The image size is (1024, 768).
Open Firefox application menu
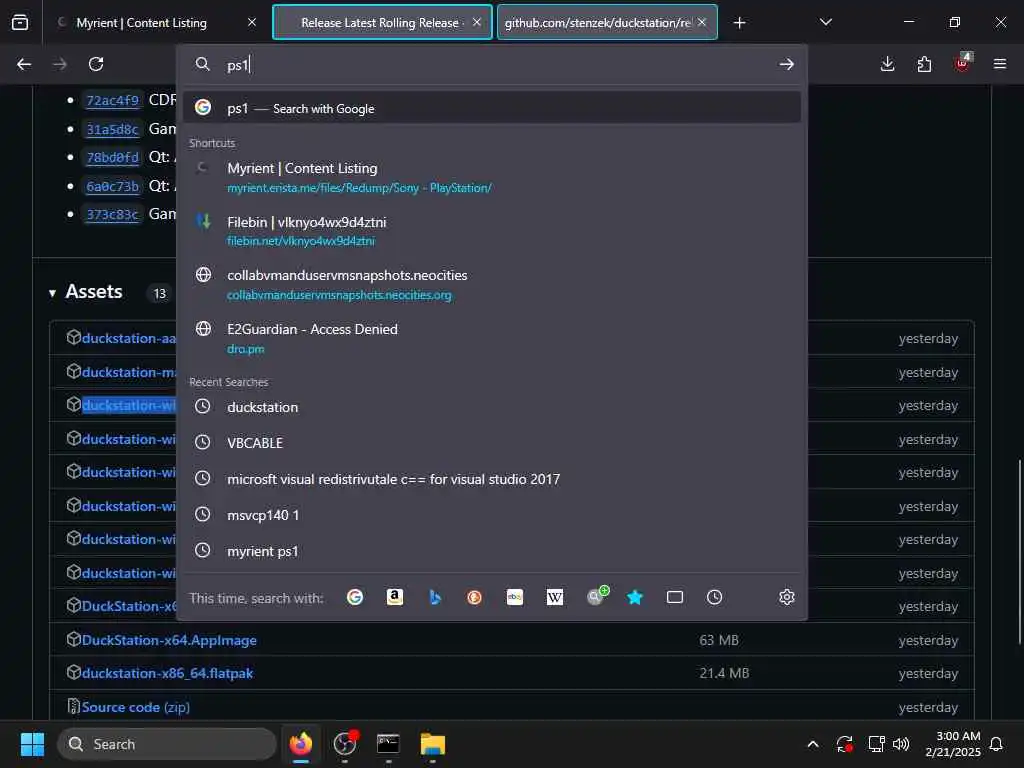tap(1000, 64)
